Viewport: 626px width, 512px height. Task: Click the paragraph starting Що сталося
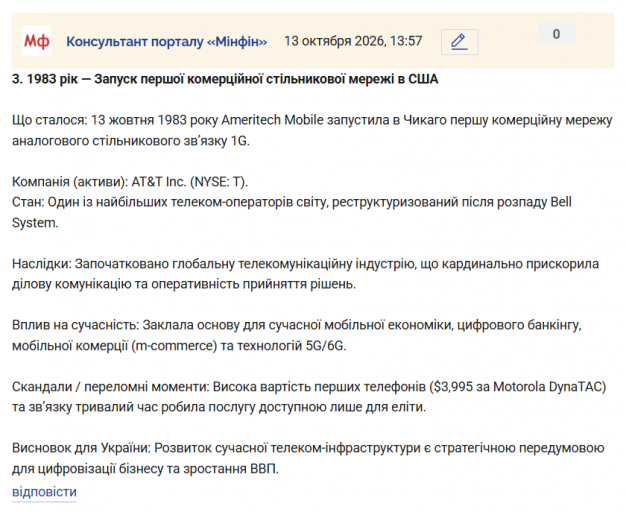(312, 130)
